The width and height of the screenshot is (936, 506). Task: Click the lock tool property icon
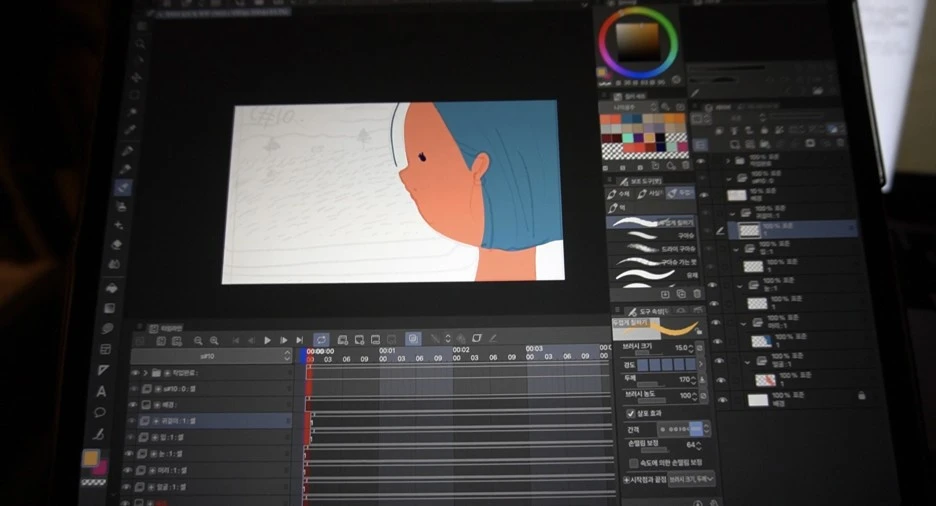pos(699,332)
